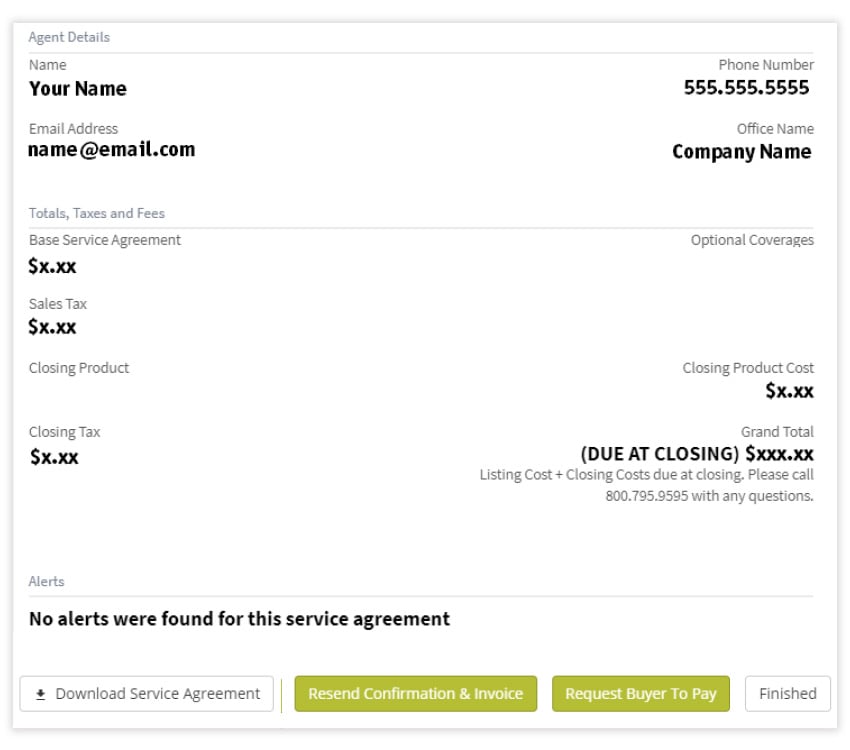
Task: Click the Finished button
Action: [787, 694]
